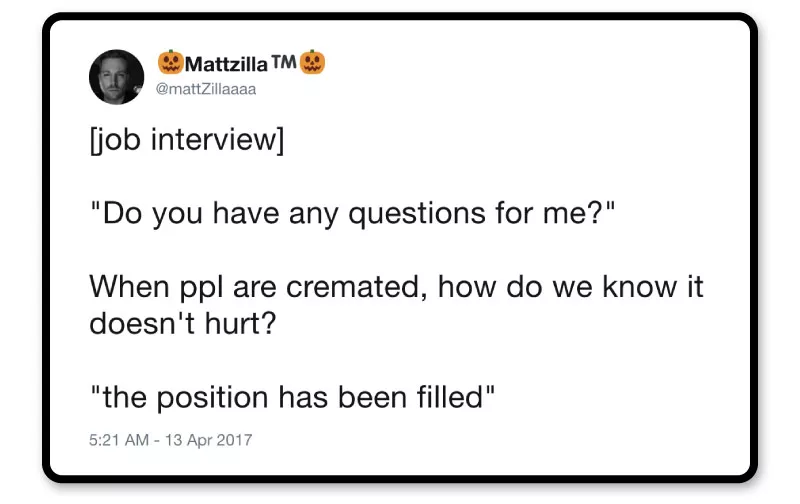Click the pumpkin emoji after the TM symbol
This screenshot has width=800, height=504.
point(314,62)
